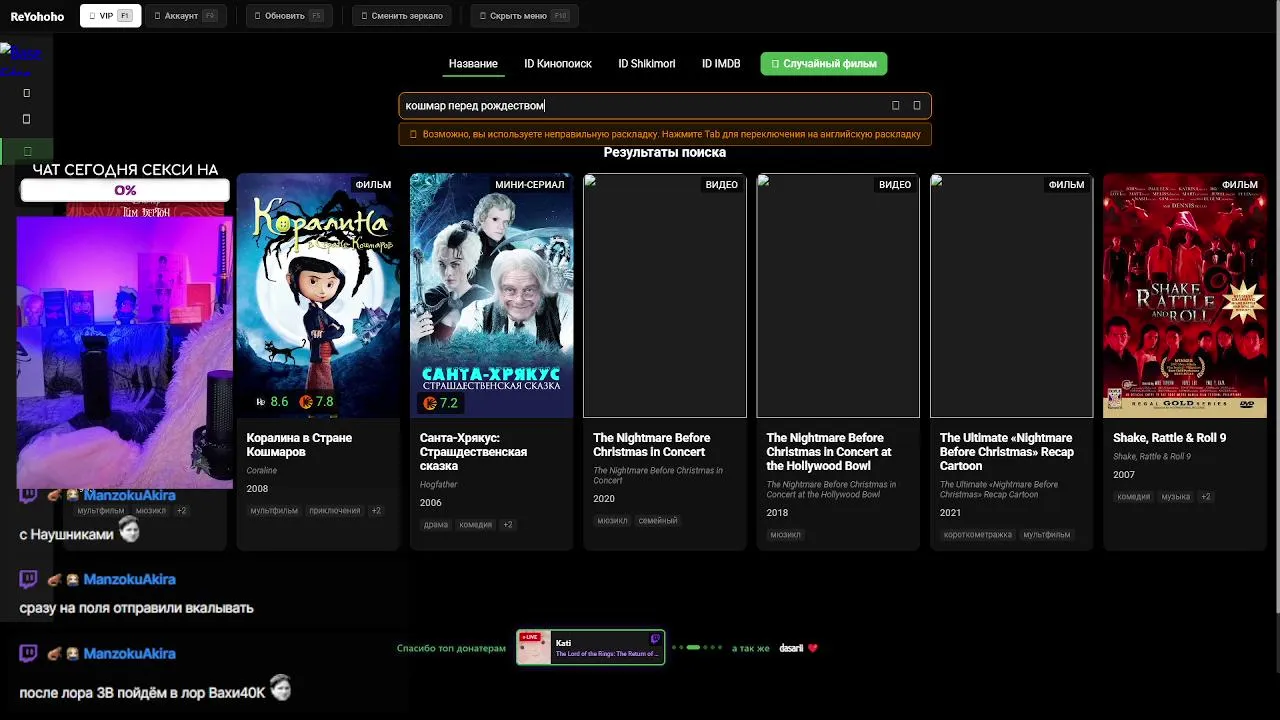Click the dasarii donor name
Image resolution: width=1280 pixels, height=720 pixels.
[791, 648]
